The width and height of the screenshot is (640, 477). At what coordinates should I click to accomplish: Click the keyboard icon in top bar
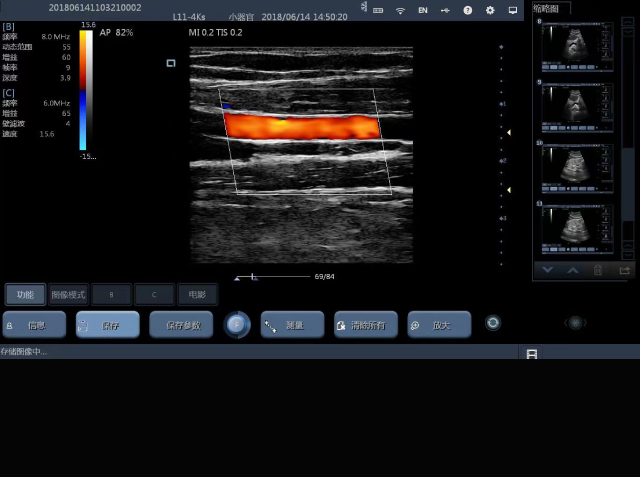378,10
